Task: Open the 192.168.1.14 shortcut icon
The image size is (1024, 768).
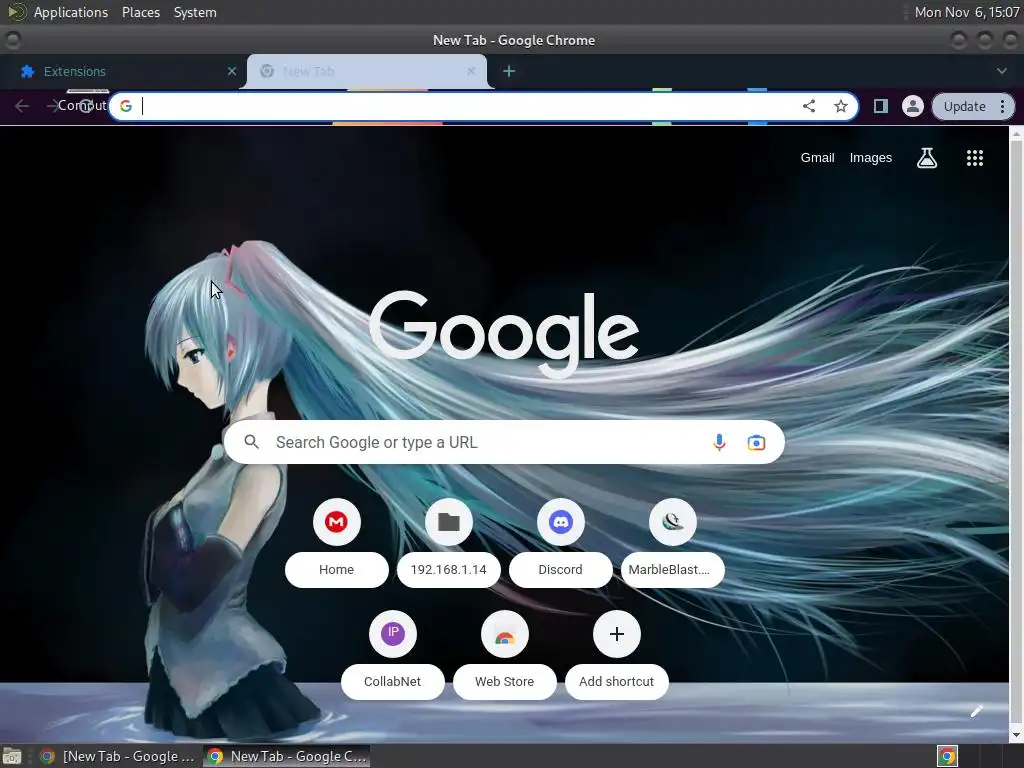Action: pyautogui.click(x=449, y=522)
